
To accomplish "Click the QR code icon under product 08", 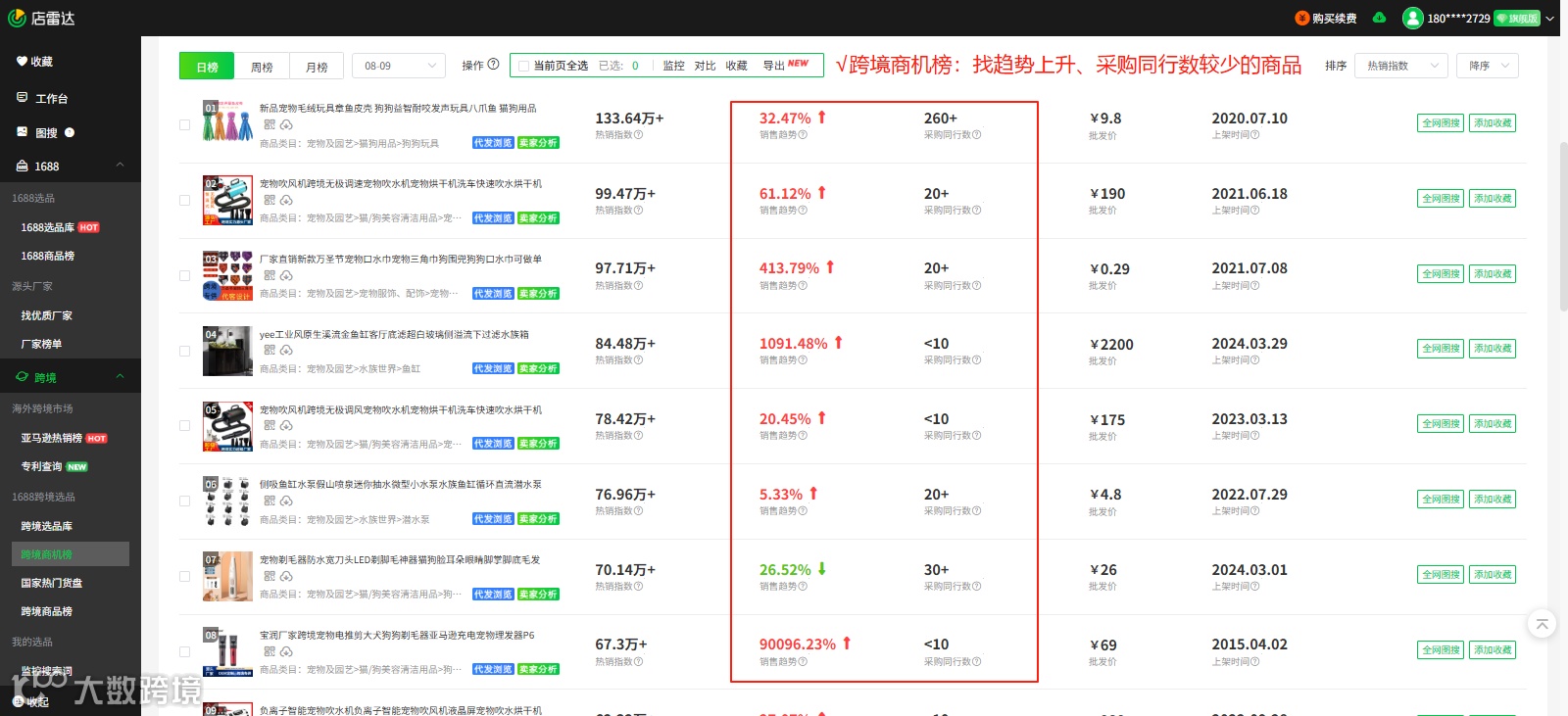I will (269, 651).
